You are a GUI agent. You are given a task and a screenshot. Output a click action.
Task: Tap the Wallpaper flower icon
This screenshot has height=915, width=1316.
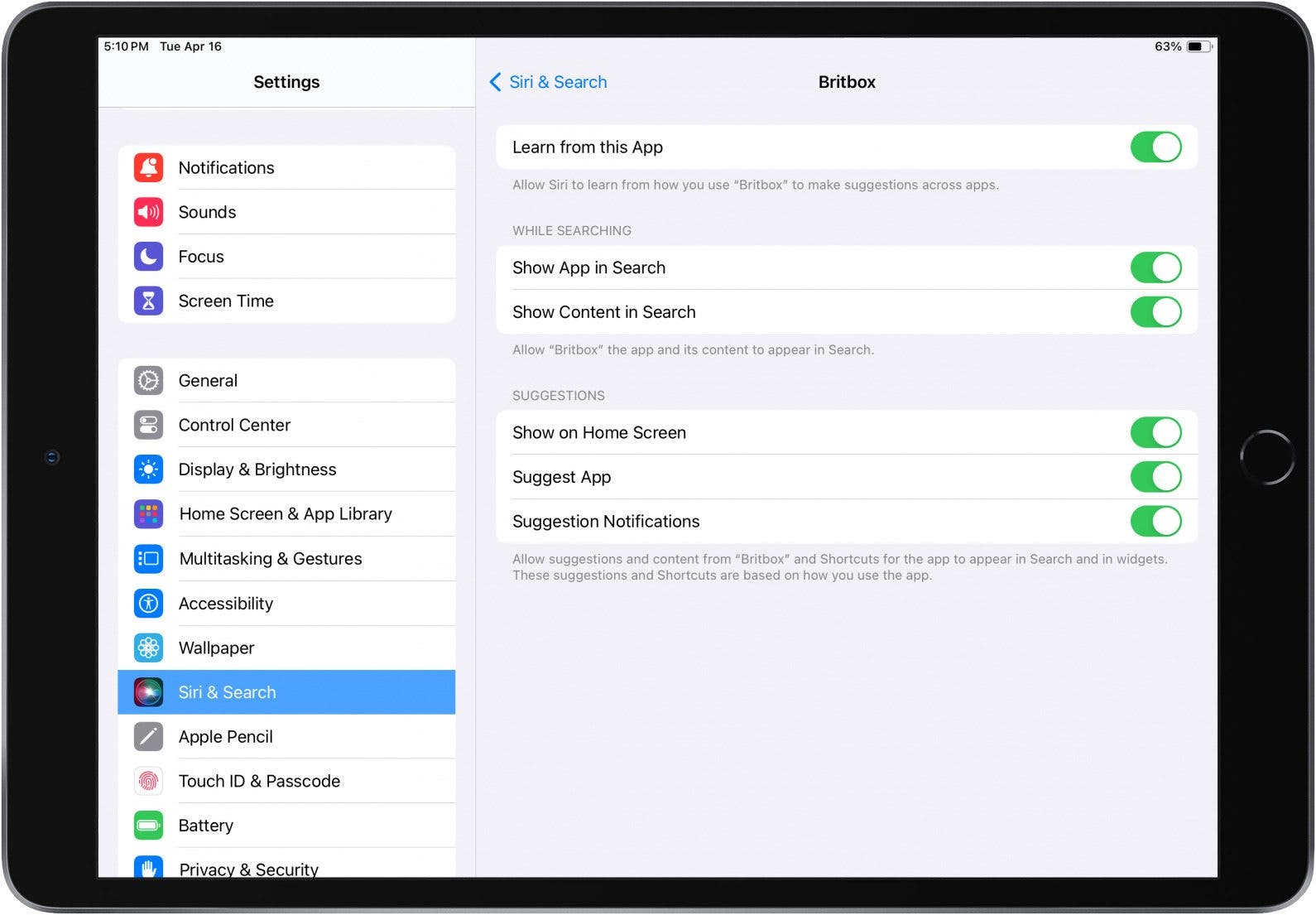tap(148, 648)
